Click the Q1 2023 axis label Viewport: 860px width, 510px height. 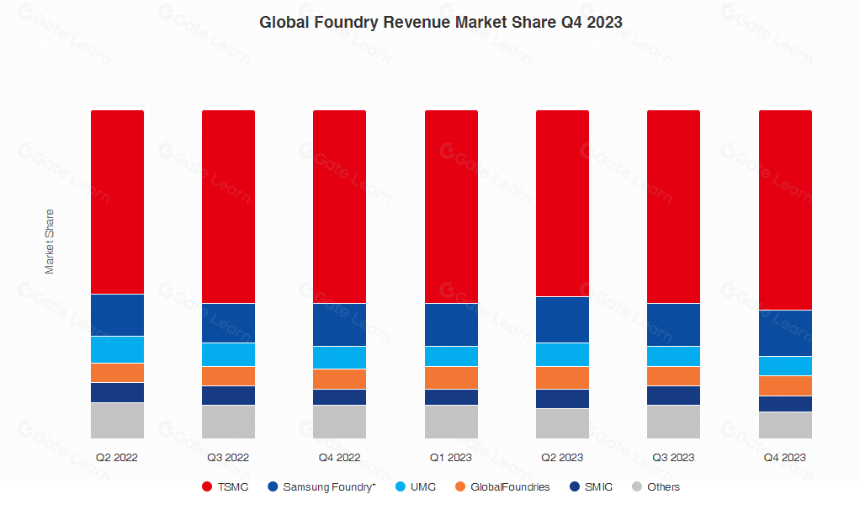pyautogui.click(x=451, y=457)
